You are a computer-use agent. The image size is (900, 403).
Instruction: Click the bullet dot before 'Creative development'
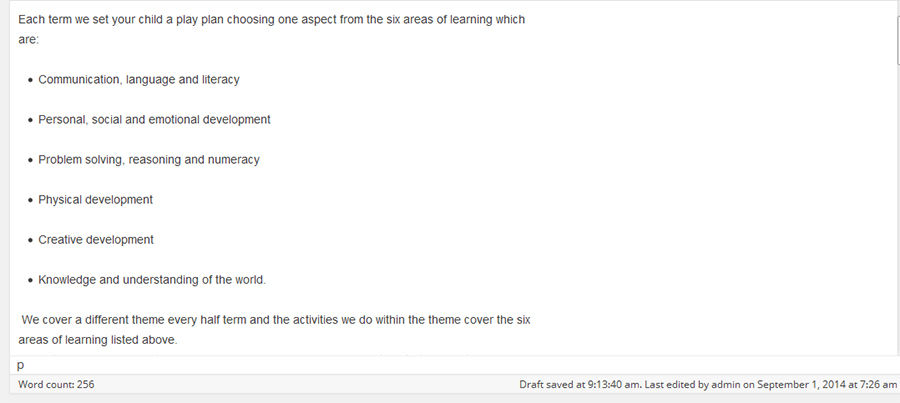click(x=31, y=241)
